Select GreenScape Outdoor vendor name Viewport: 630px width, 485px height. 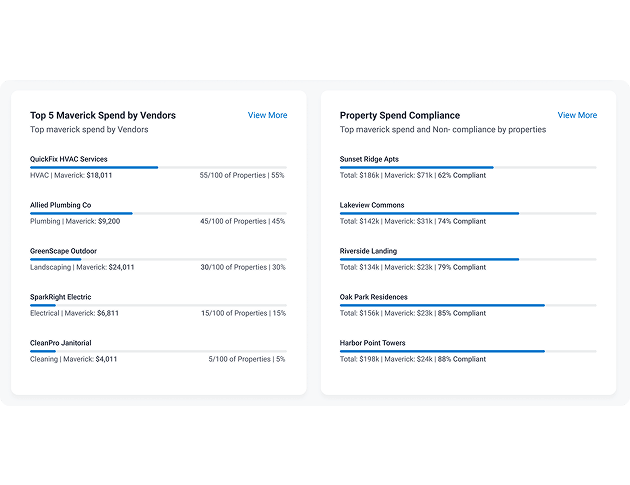coord(63,251)
